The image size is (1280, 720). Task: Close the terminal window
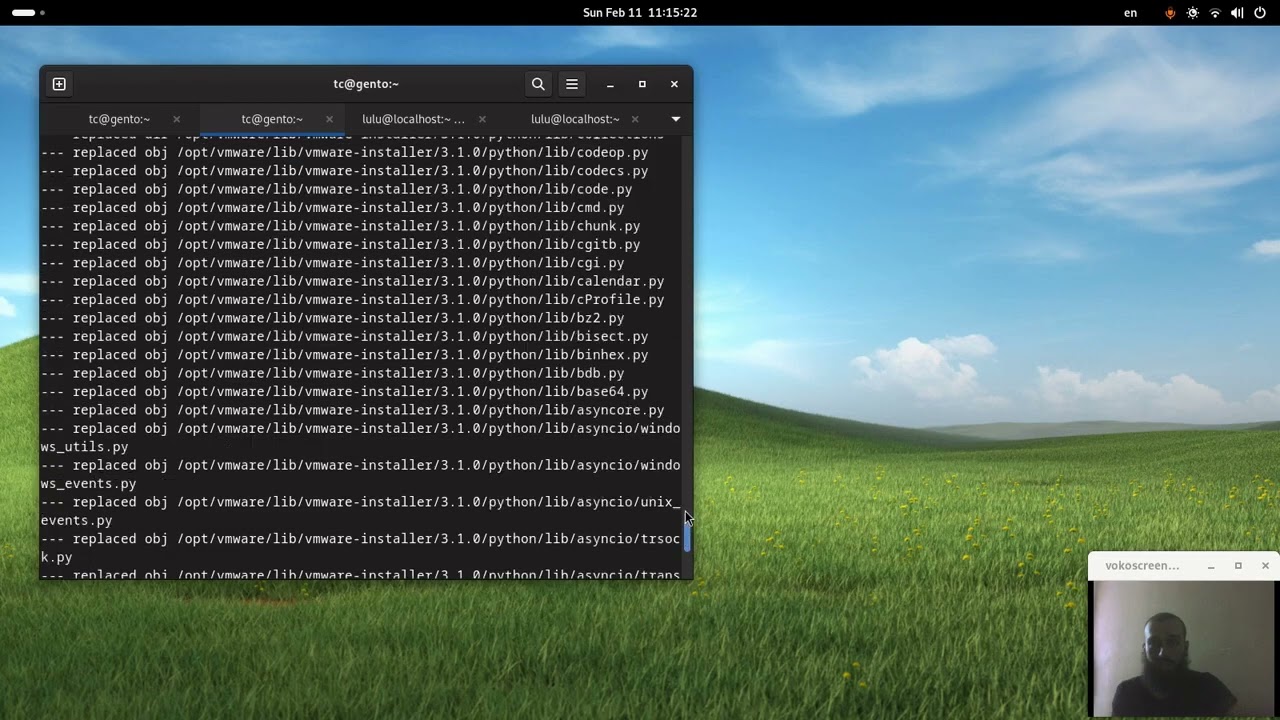coord(674,84)
